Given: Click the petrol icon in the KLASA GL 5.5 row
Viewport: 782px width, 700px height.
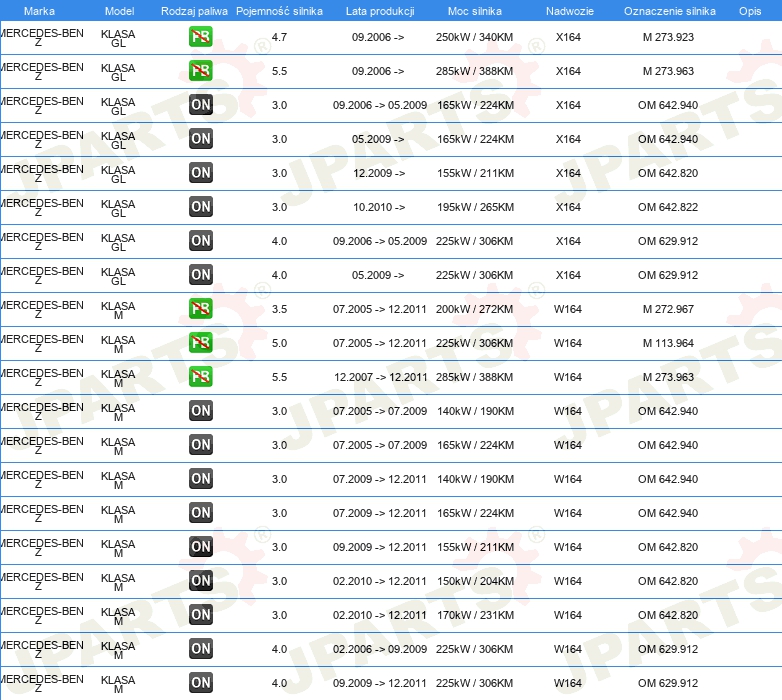Looking at the screenshot, I should click(200, 71).
